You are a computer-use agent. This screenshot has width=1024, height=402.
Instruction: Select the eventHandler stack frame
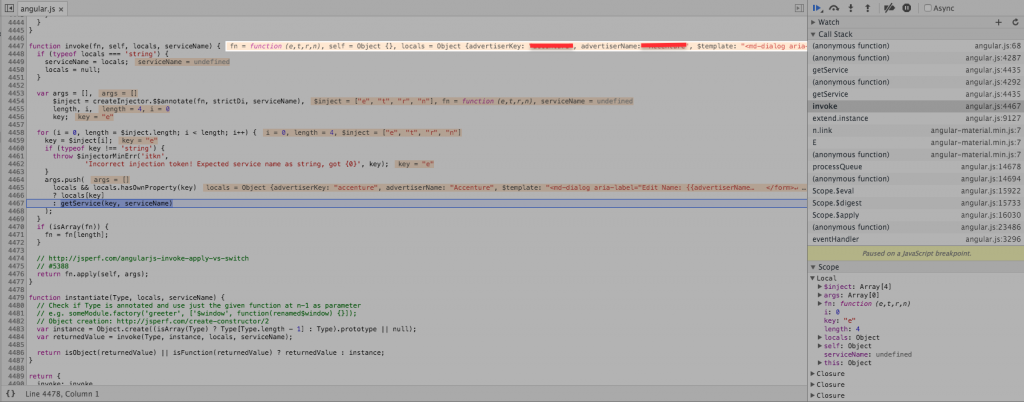(916, 240)
